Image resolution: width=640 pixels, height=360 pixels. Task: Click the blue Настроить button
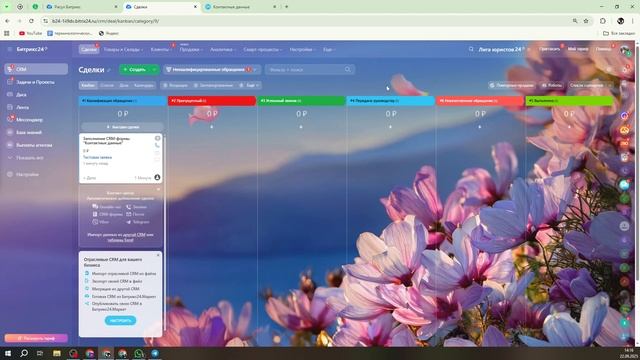tap(120, 320)
